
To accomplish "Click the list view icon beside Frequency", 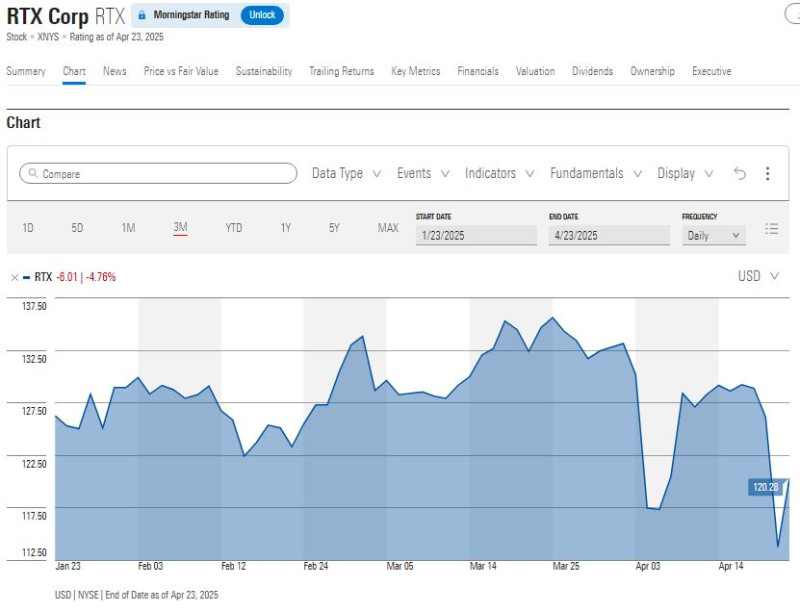I will [771, 229].
